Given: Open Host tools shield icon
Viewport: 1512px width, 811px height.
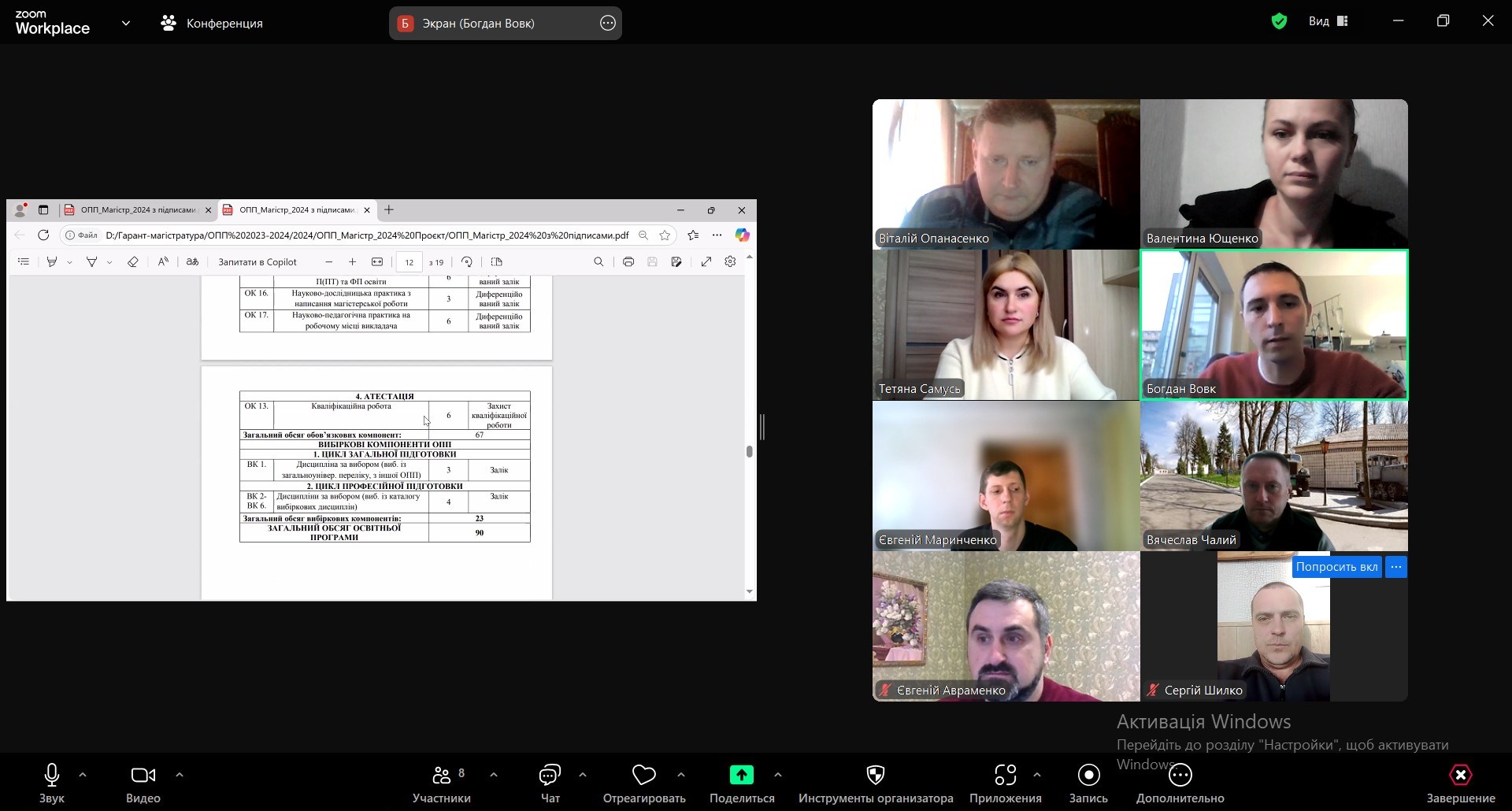Looking at the screenshot, I should pos(875,776).
